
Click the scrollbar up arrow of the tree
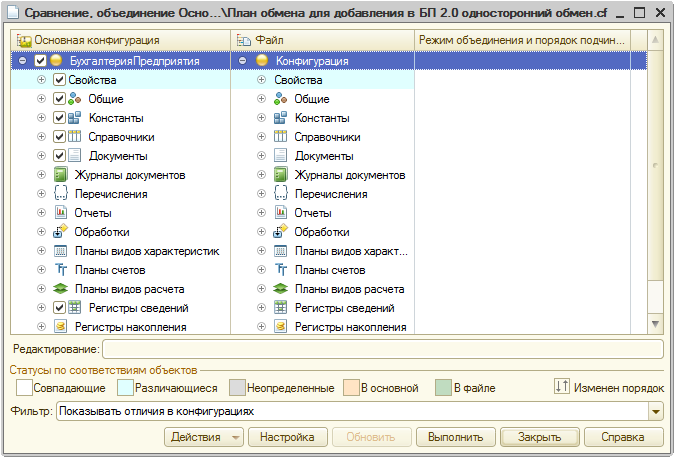point(655,40)
